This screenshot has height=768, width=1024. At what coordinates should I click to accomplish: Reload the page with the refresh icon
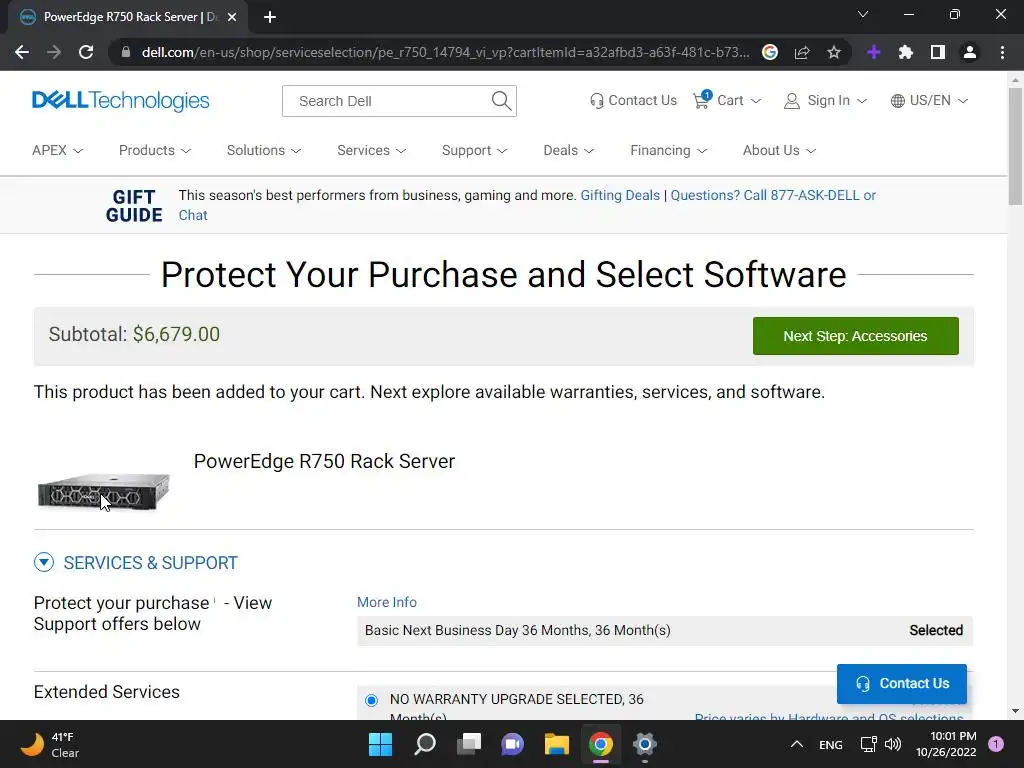[x=86, y=52]
